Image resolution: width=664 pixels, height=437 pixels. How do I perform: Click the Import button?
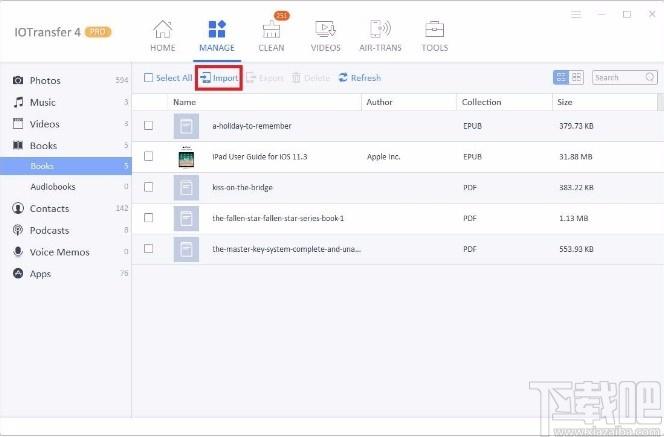219,78
